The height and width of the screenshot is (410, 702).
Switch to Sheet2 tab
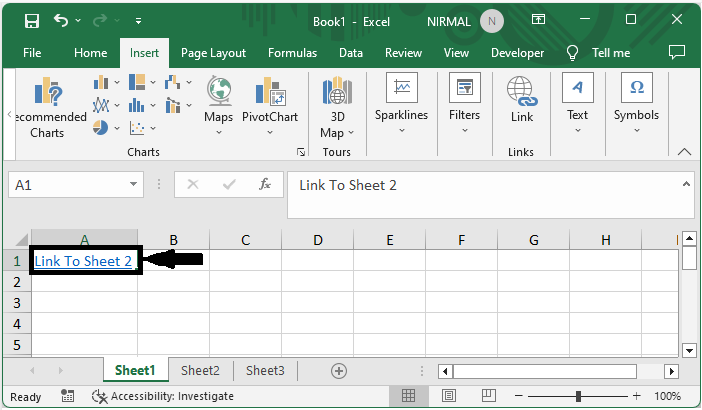pos(200,370)
